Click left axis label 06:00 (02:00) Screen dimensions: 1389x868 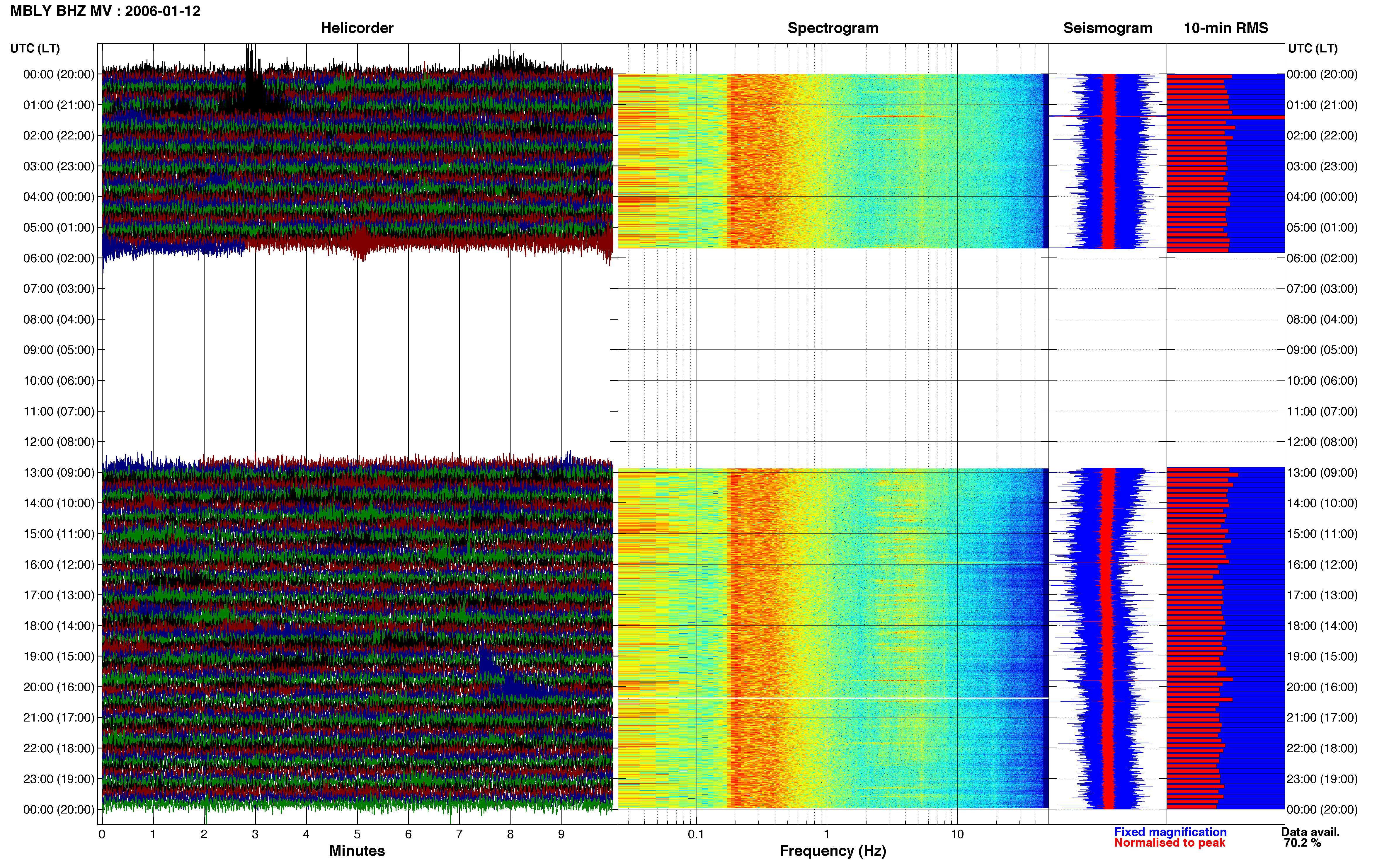point(59,258)
